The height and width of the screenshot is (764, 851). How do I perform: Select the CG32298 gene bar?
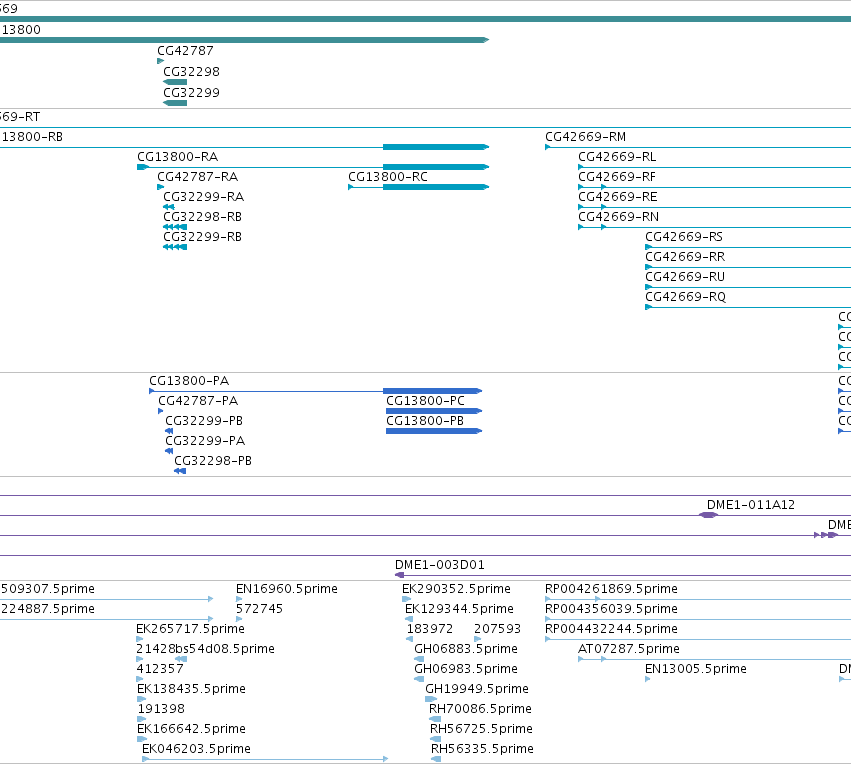175,82
